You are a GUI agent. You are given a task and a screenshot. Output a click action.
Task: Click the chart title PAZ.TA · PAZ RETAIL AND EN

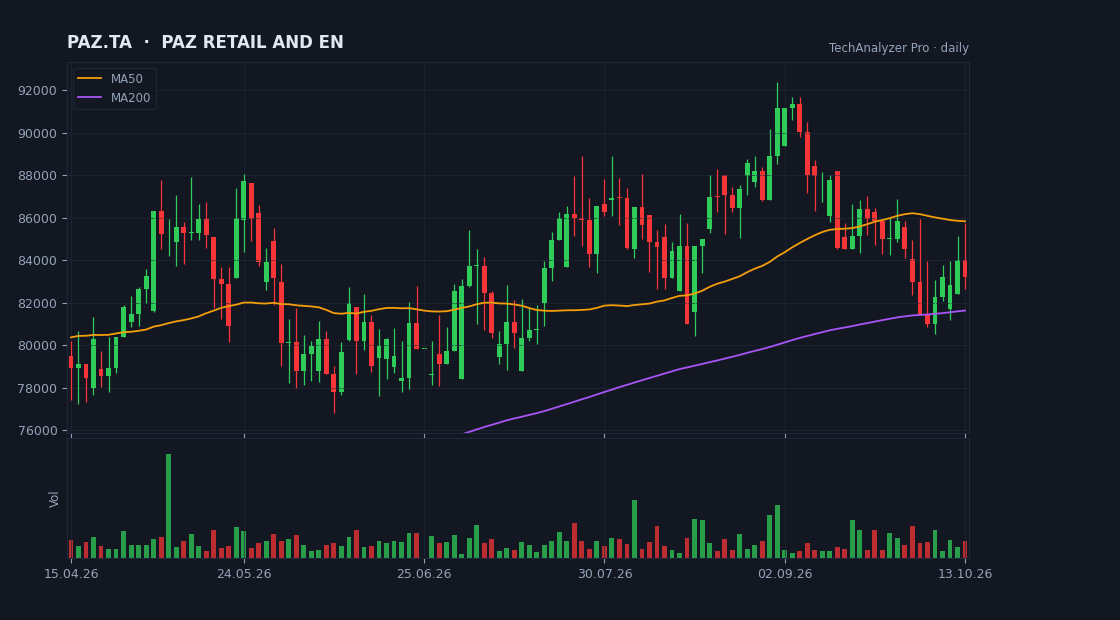tap(205, 43)
